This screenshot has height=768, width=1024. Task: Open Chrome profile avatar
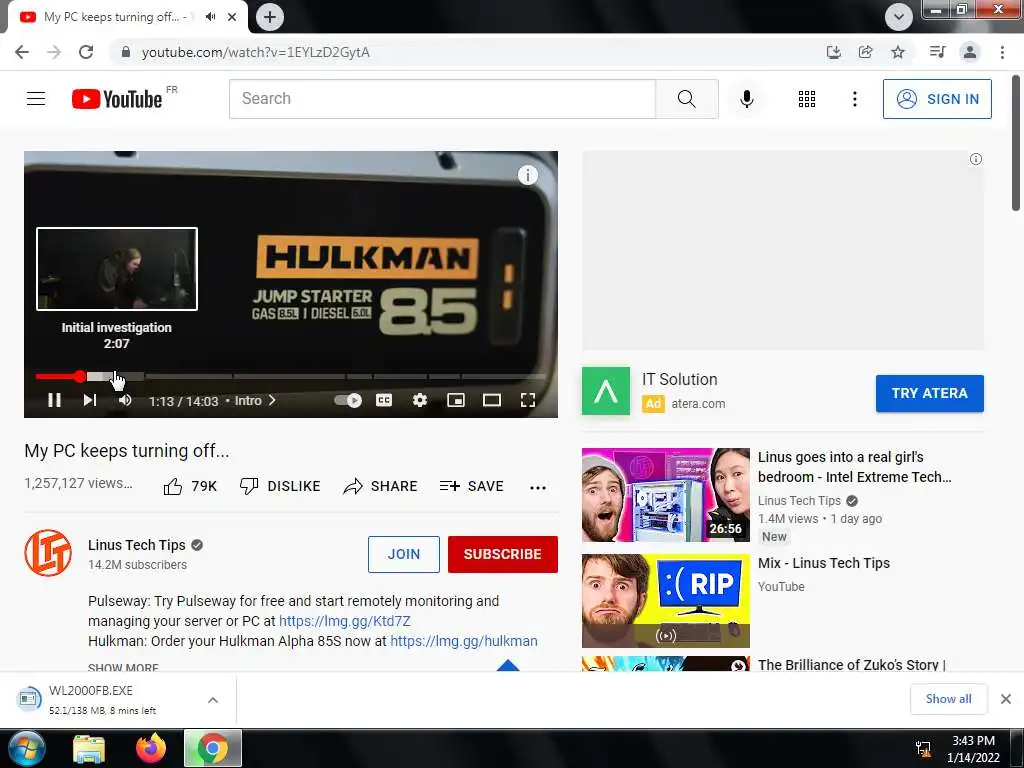coord(970,52)
